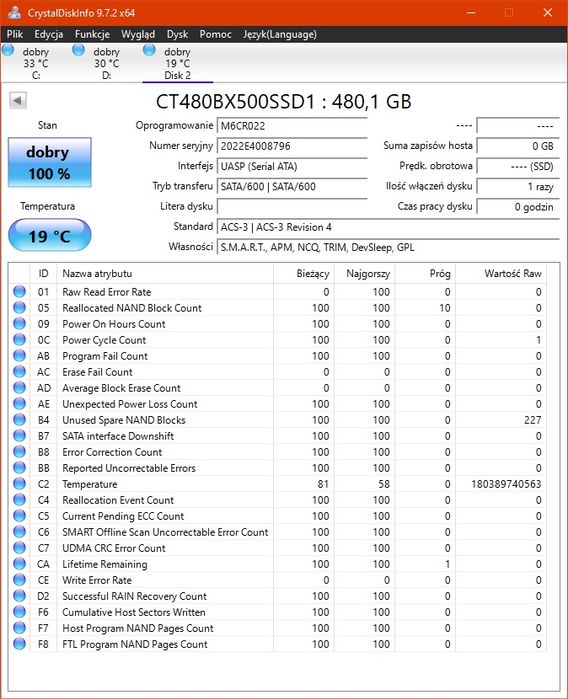Click status orb of Program Fail Count
This screenshot has height=699, width=568.
tap(19, 356)
